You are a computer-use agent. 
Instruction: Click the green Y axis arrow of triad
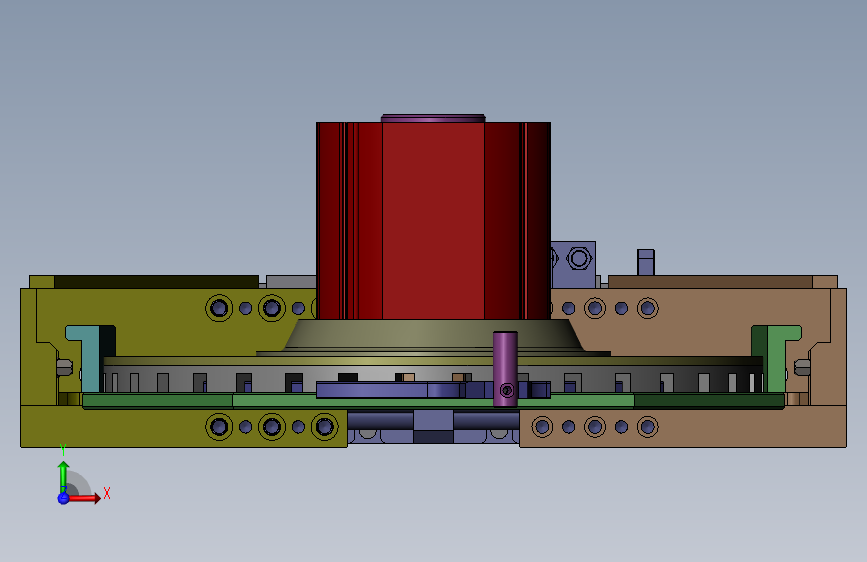(64, 476)
